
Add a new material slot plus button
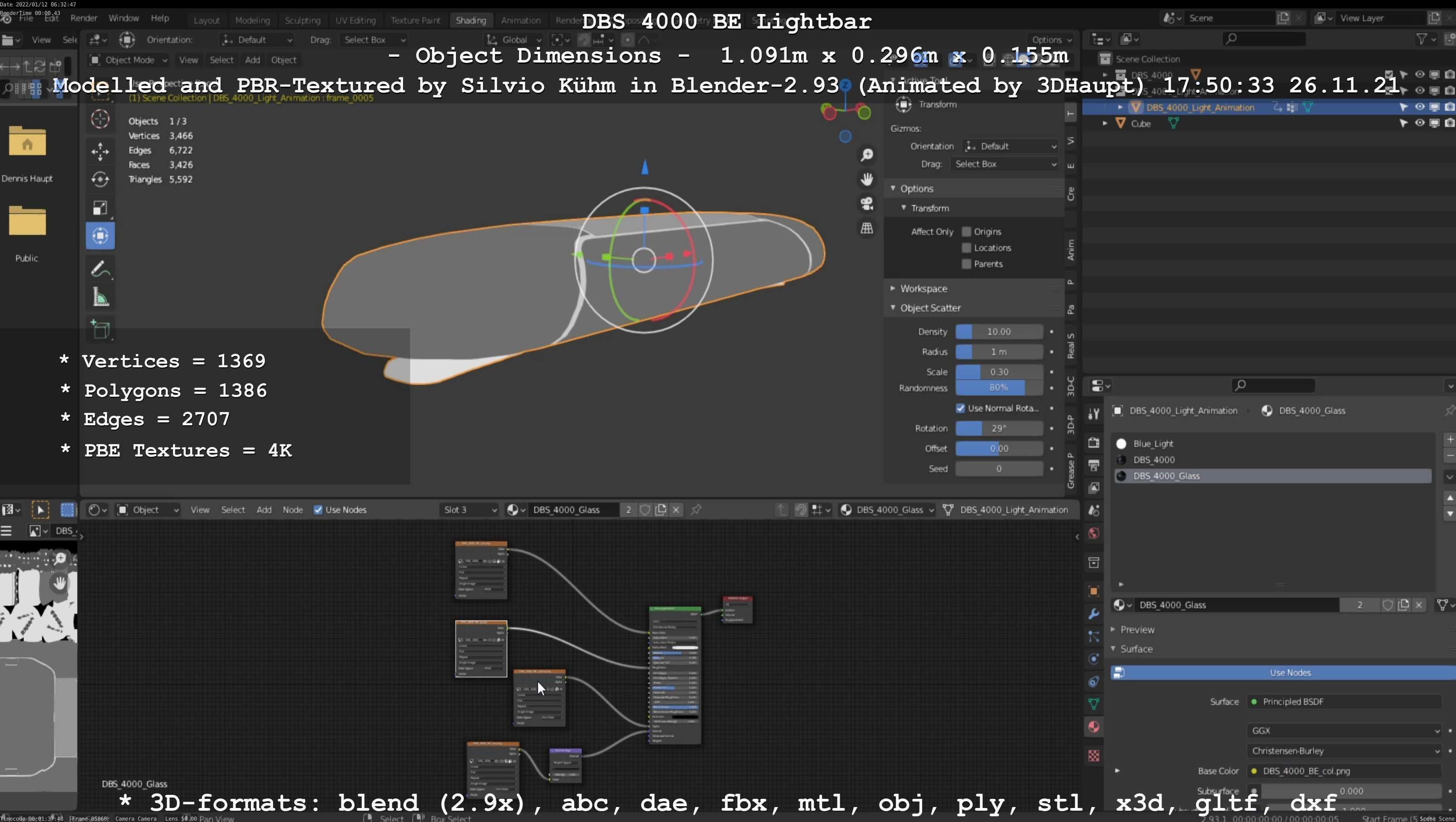tap(1450, 439)
